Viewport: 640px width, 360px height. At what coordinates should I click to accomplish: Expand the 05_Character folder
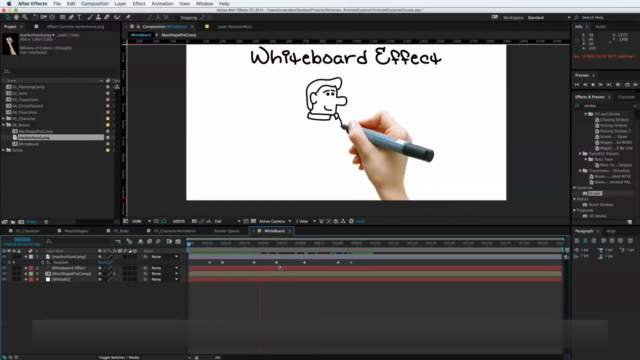[x=4, y=119]
